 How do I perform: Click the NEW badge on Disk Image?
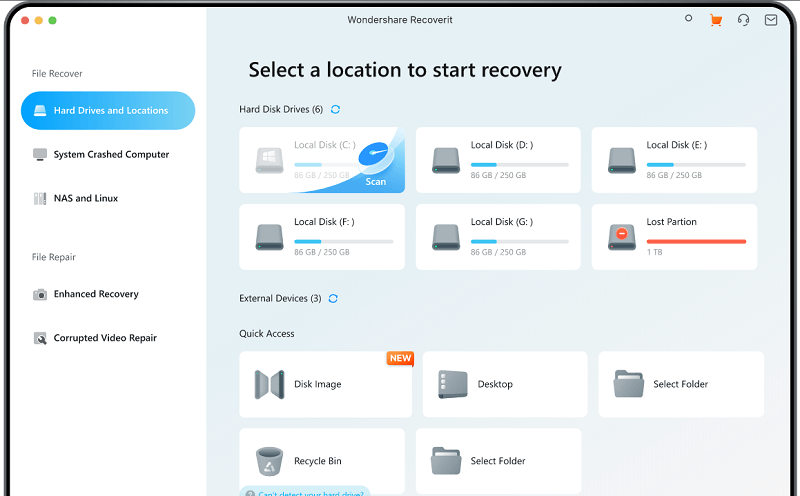[400, 358]
